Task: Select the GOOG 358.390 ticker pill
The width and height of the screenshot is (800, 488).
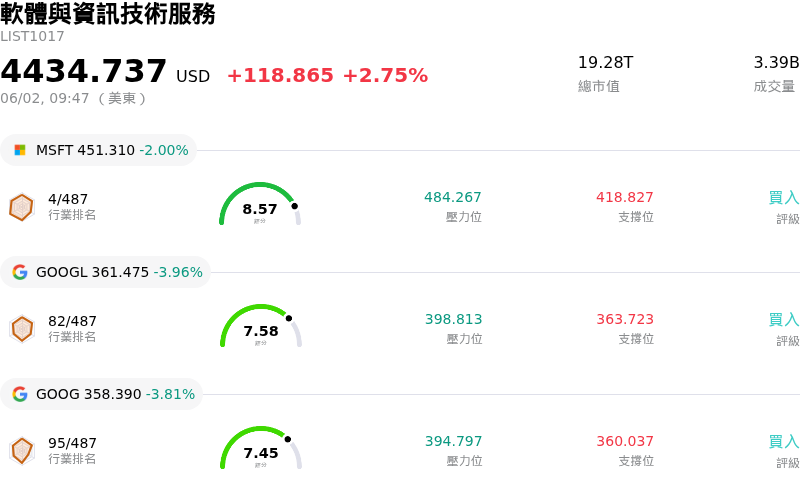Action: click(102, 394)
